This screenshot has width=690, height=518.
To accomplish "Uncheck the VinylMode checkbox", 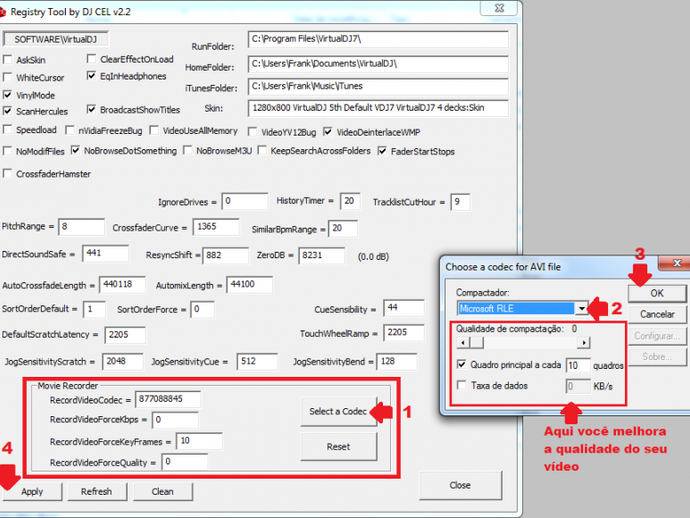I will pos(7,95).
